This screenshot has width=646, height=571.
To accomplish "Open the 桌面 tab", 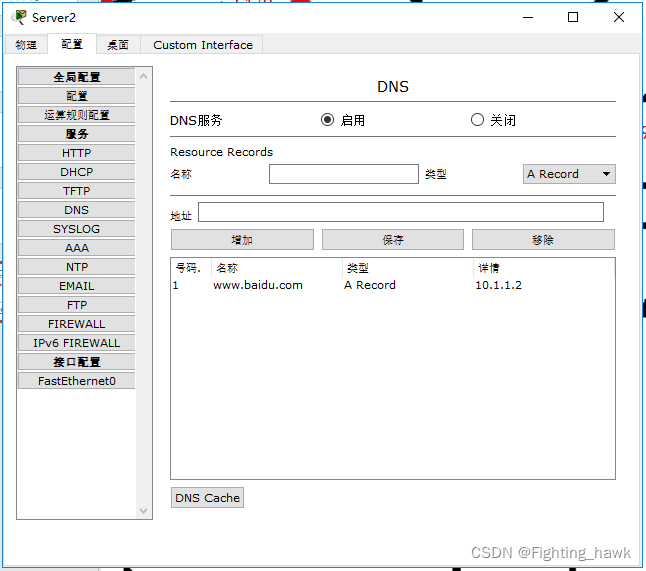I will coord(118,44).
